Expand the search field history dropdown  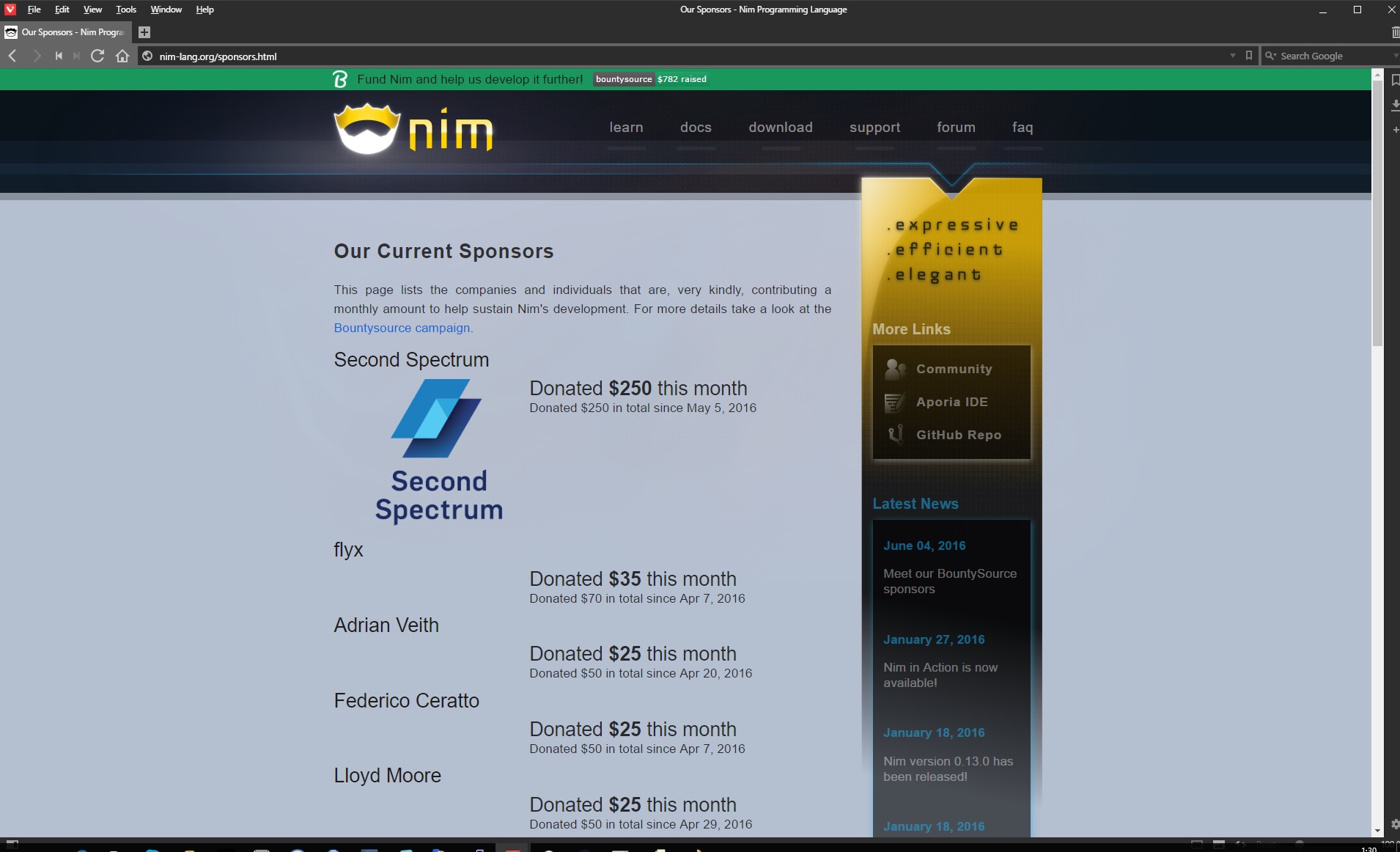(1395, 56)
